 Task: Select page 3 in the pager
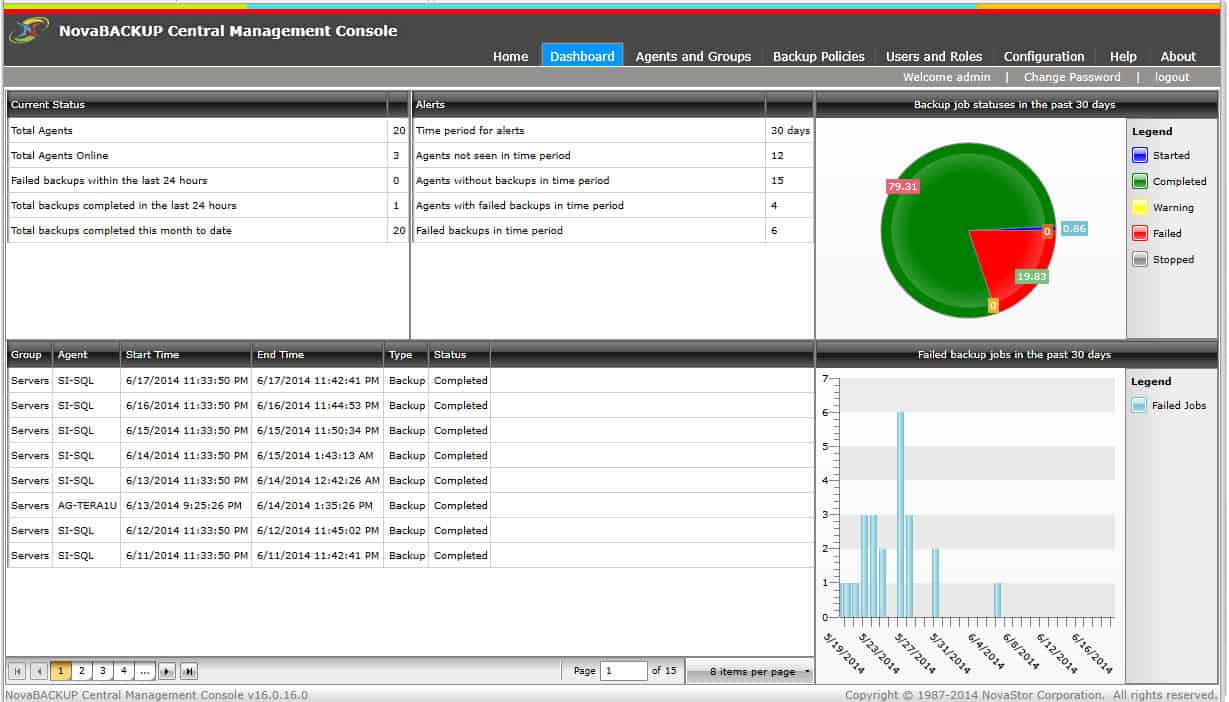[x=103, y=671]
